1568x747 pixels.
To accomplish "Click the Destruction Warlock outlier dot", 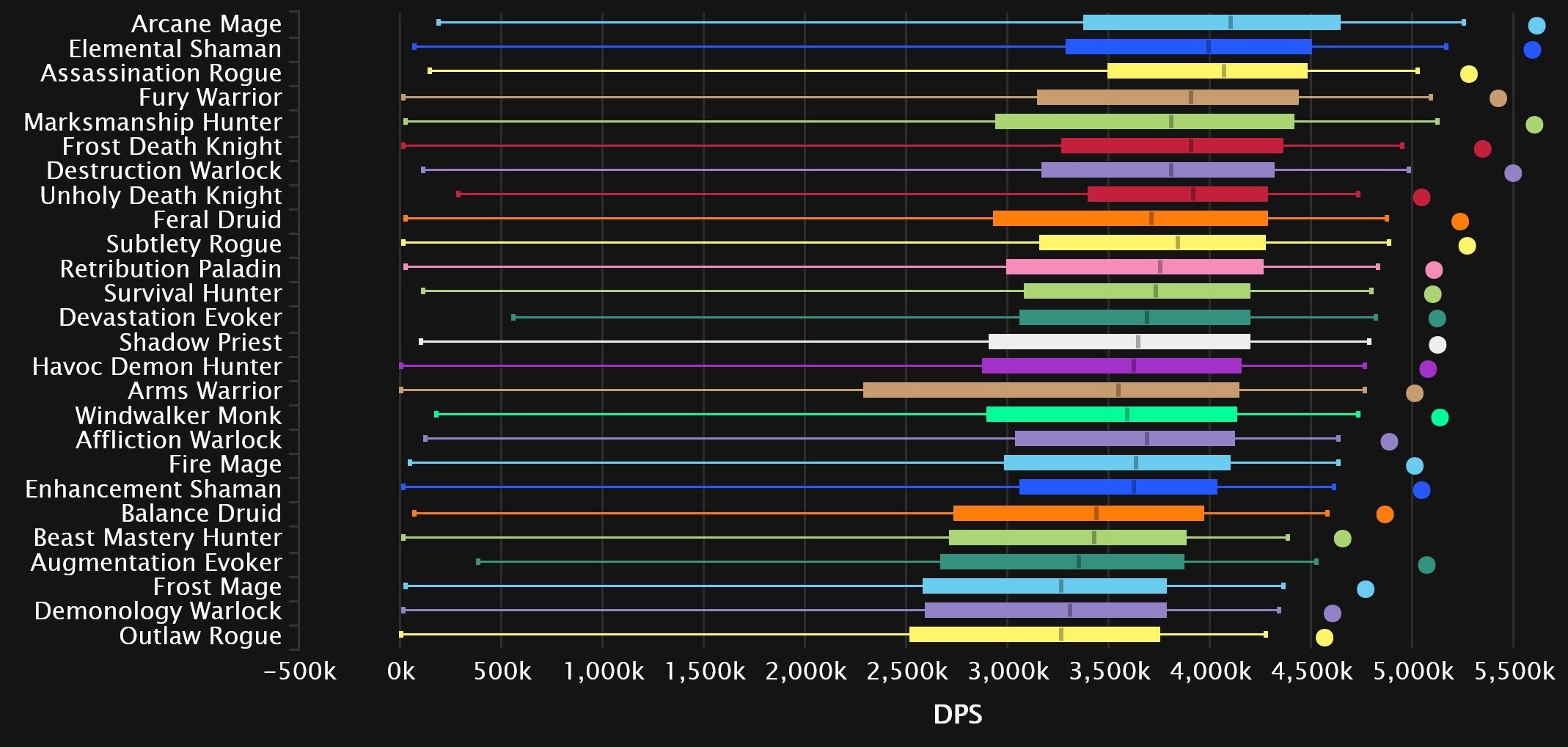I will [1513, 173].
